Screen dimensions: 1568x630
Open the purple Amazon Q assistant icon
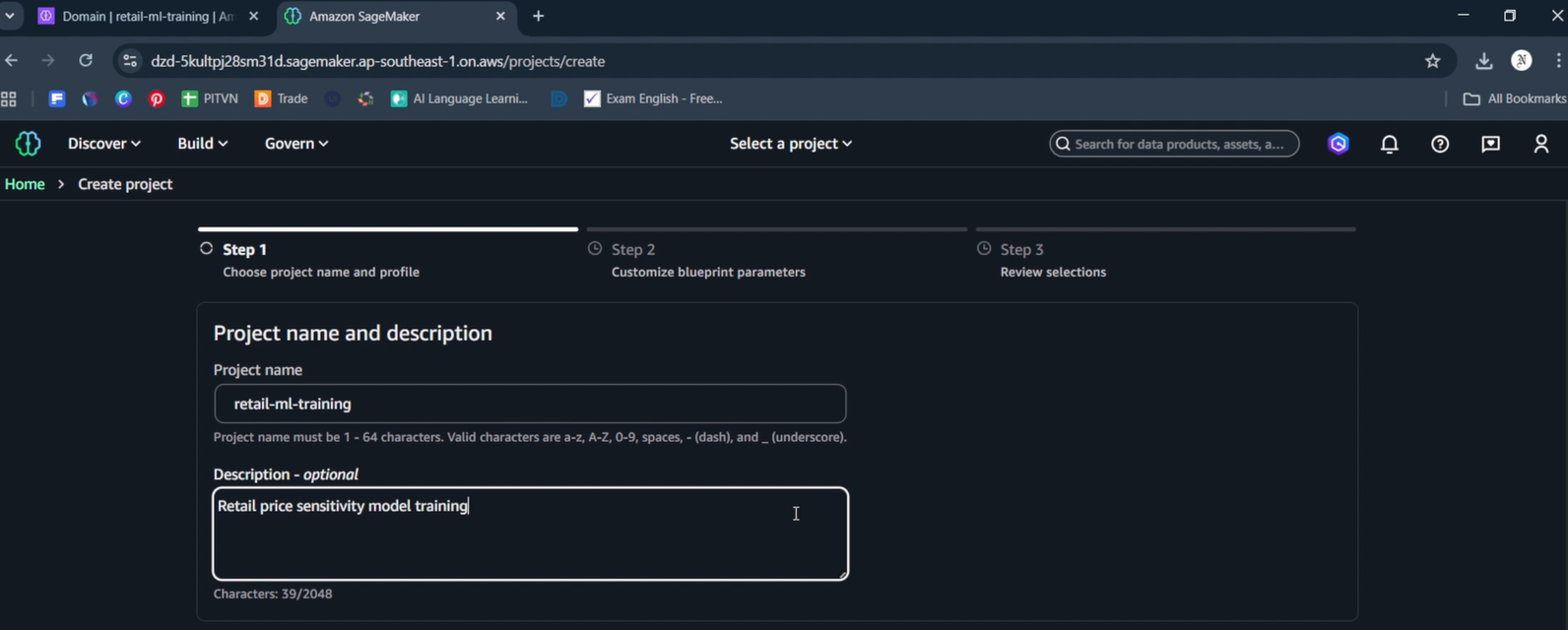coord(1339,144)
